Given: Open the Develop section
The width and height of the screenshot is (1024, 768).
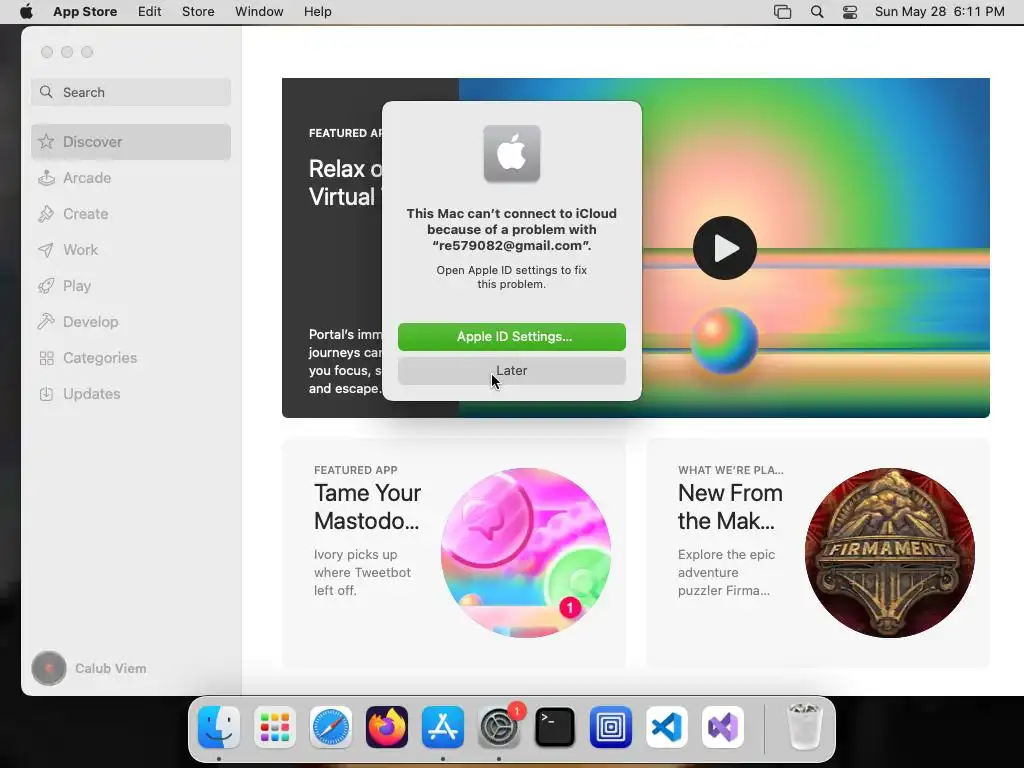Looking at the screenshot, I should [x=131, y=322].
